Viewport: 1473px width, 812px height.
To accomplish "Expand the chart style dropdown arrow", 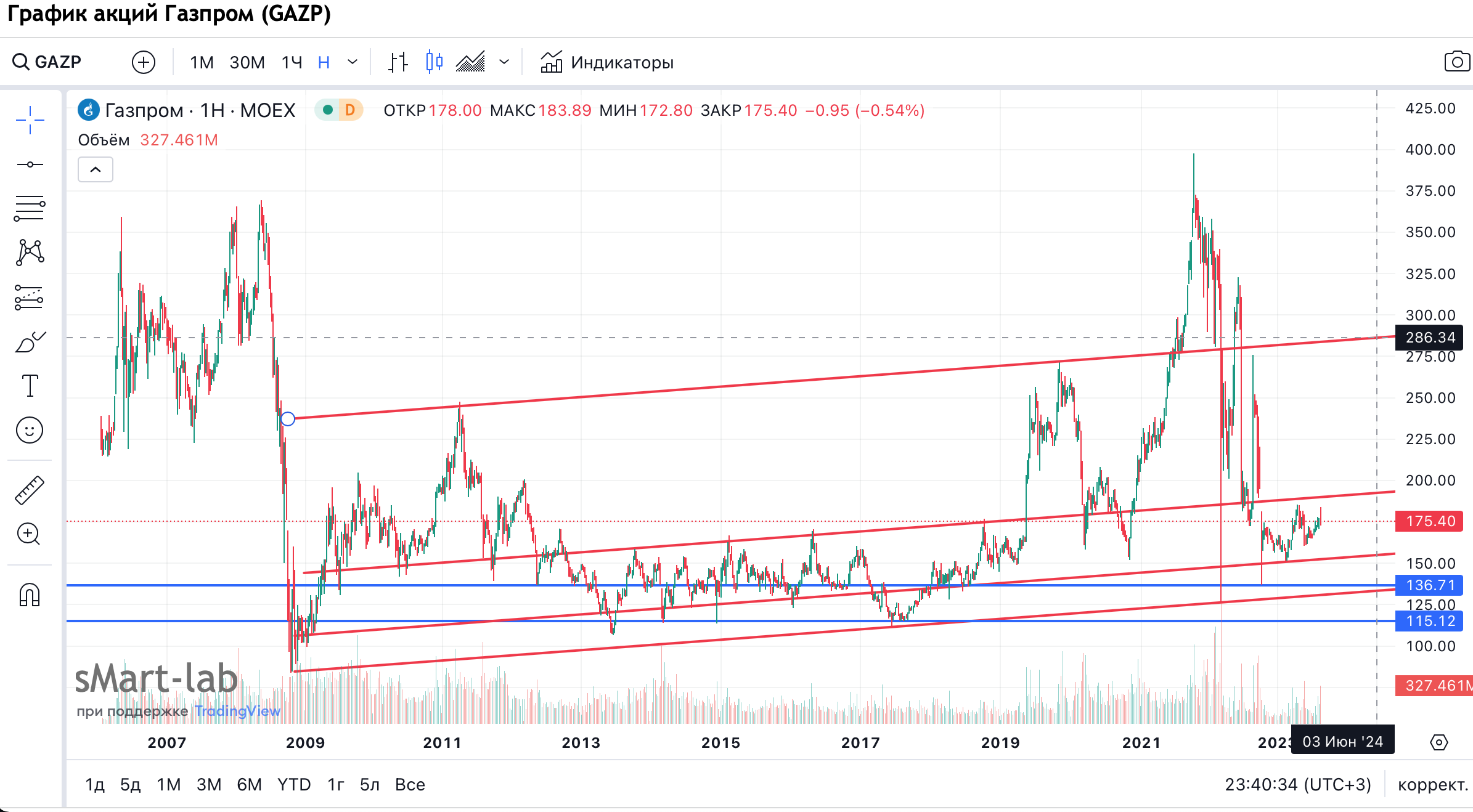I will (x=504, y=62).
